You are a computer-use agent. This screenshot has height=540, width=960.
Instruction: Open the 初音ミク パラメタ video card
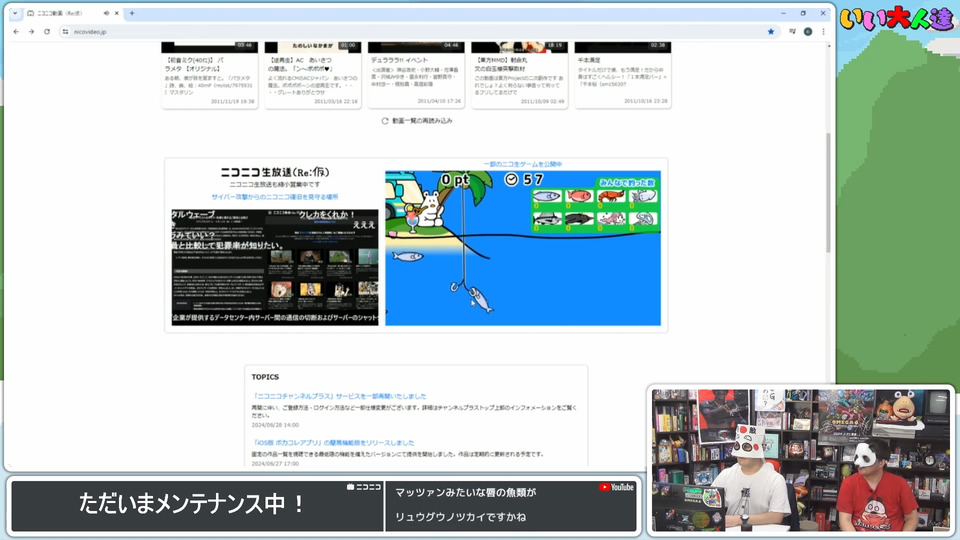(x=209, y=75)
